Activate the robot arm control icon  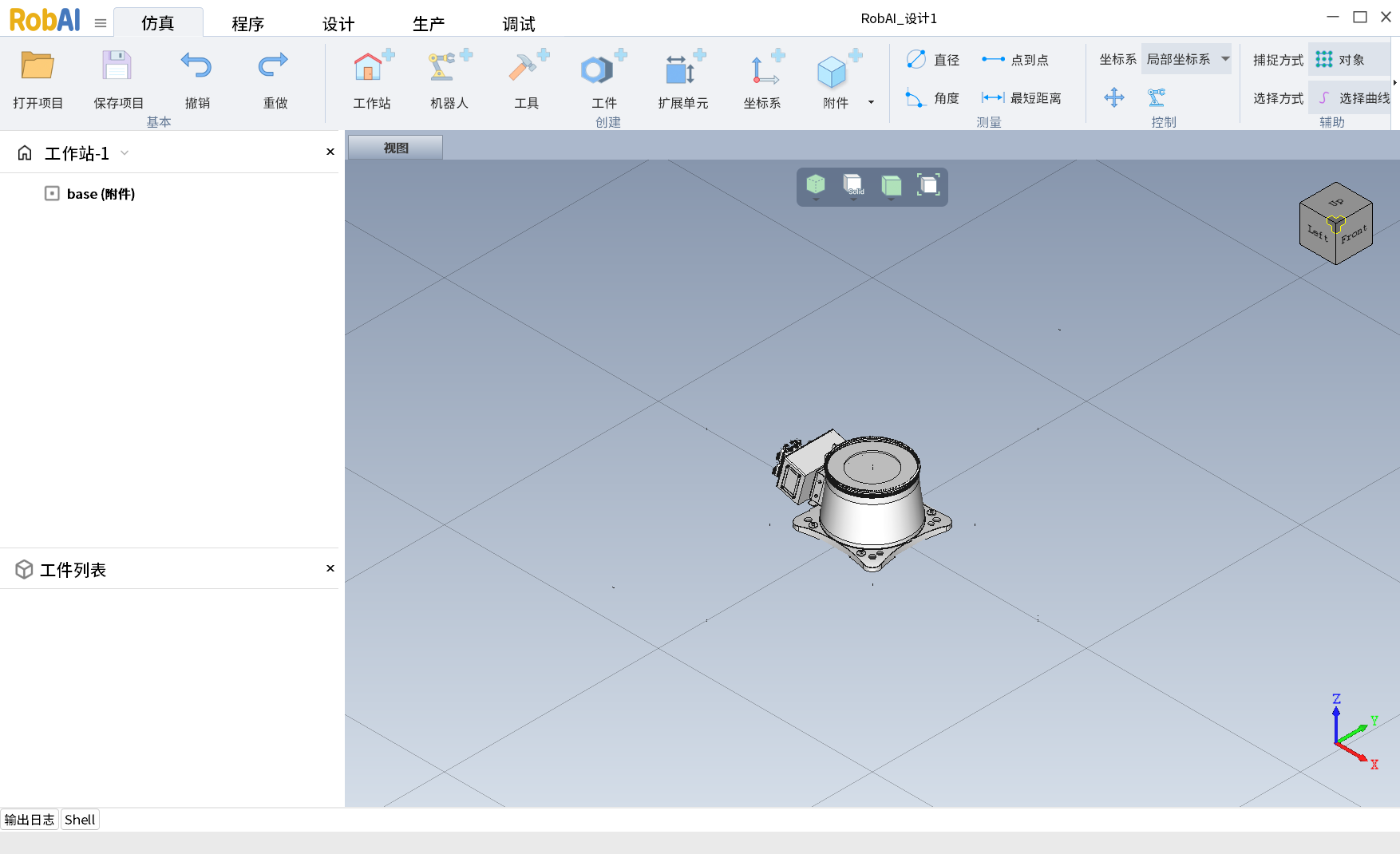click(1157, 97)
